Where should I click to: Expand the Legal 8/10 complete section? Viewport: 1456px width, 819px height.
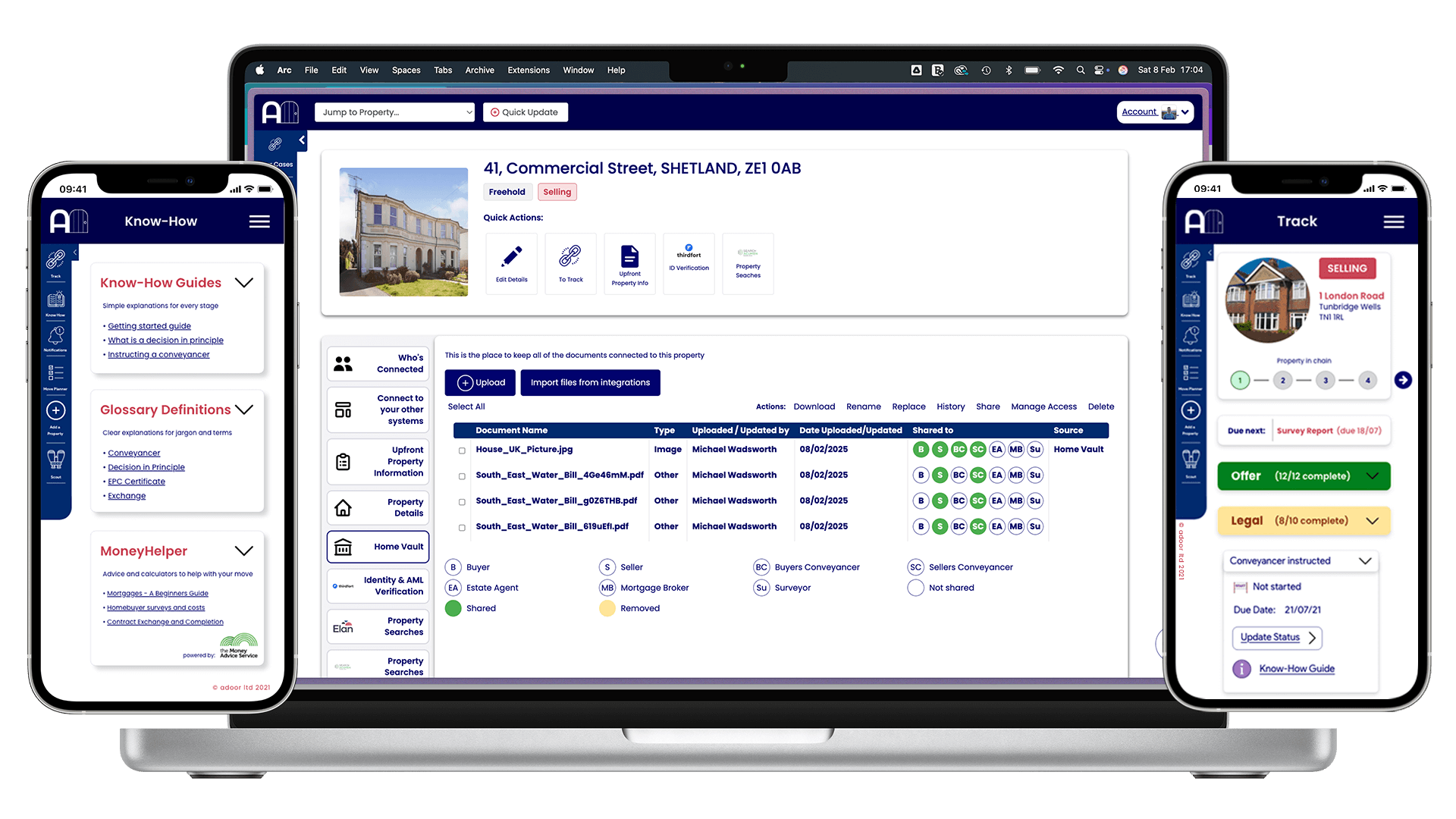tap(1372, 521)
